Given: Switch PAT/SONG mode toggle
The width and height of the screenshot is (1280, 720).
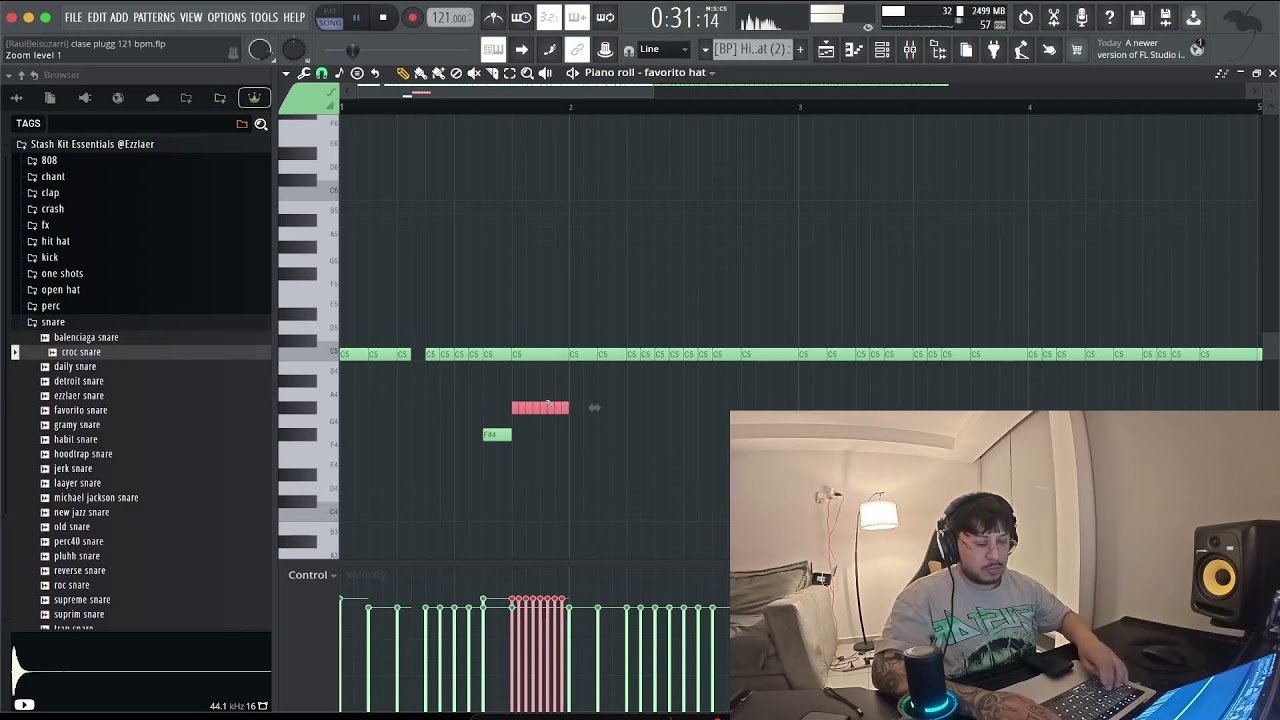Looking at the screenshot, I should (330, 17).
